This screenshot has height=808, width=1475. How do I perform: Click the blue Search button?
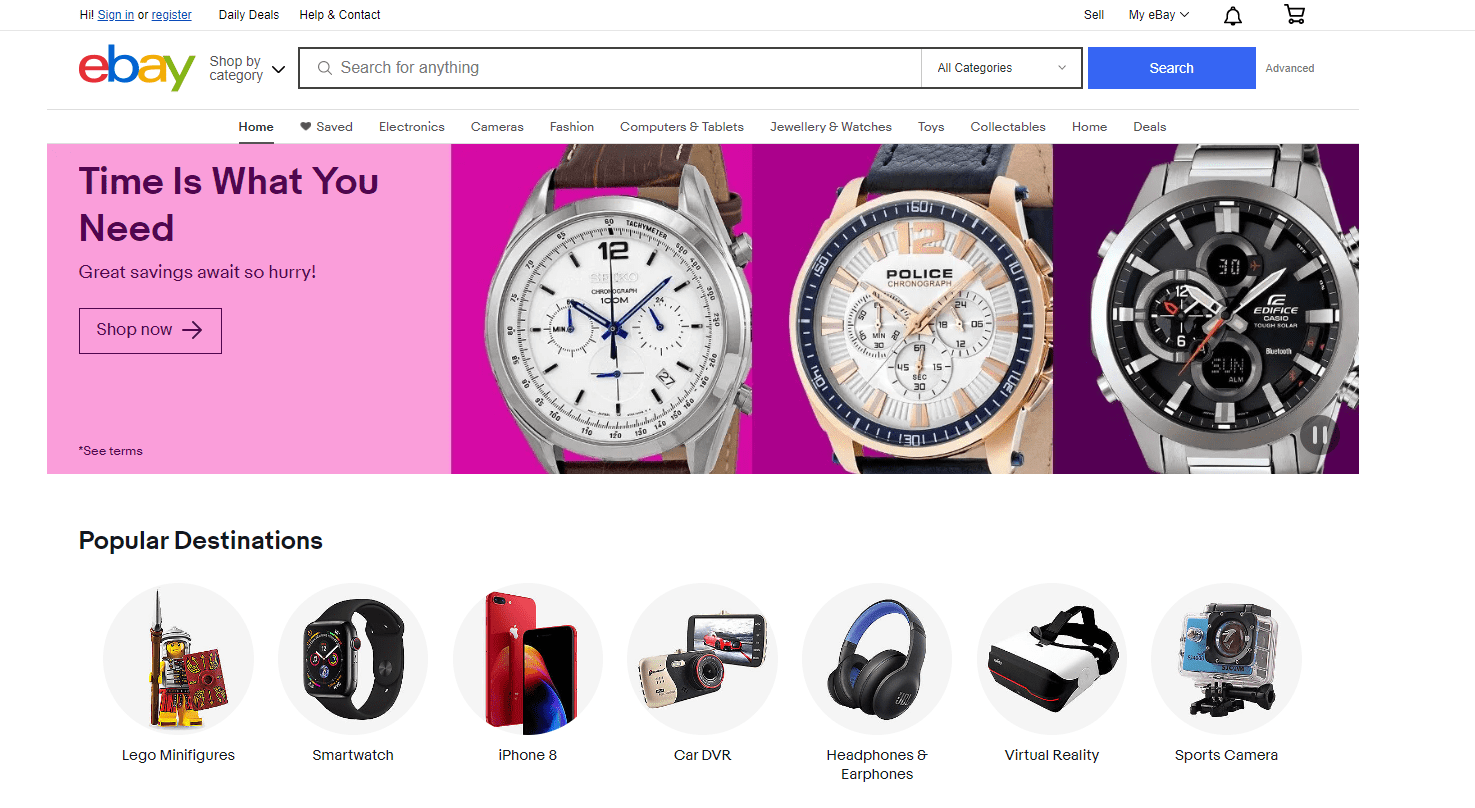point(1172,68)
